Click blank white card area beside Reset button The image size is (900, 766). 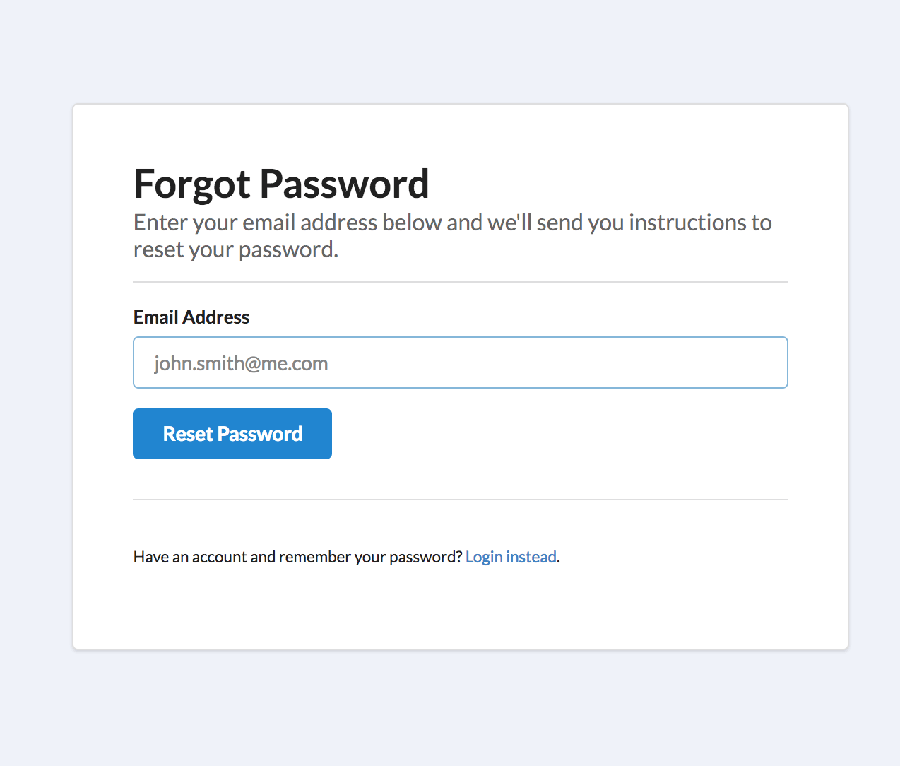(560, 434)
